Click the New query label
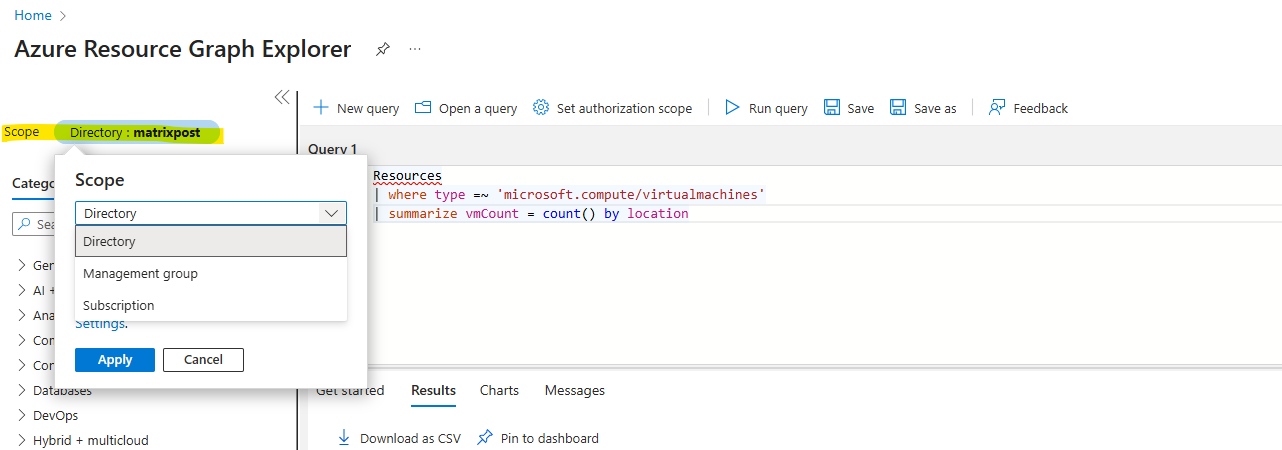This screenshot has height=450, width=1282. (x=368, y=108)
